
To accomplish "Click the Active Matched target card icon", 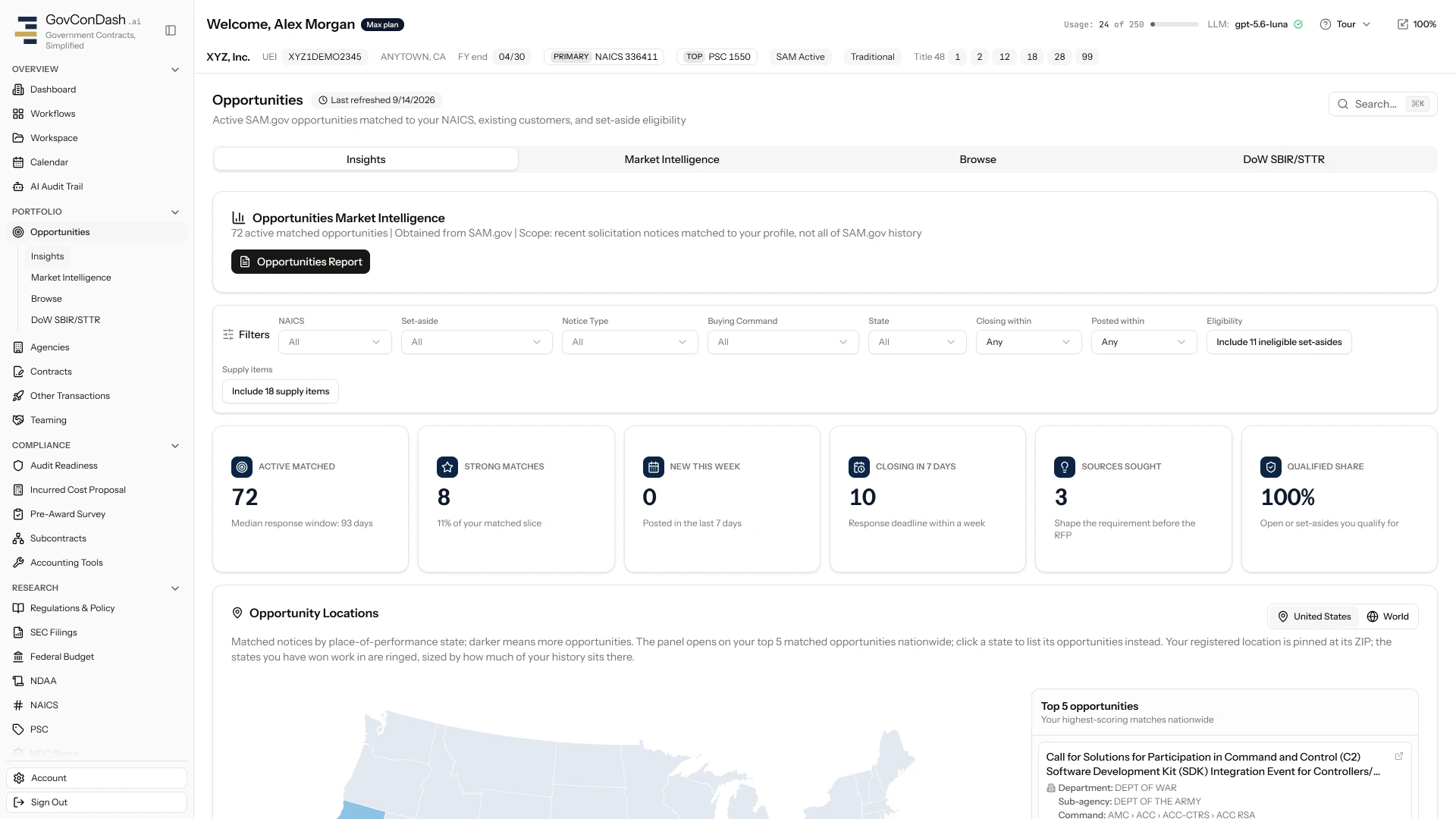I will click(242, 467).
